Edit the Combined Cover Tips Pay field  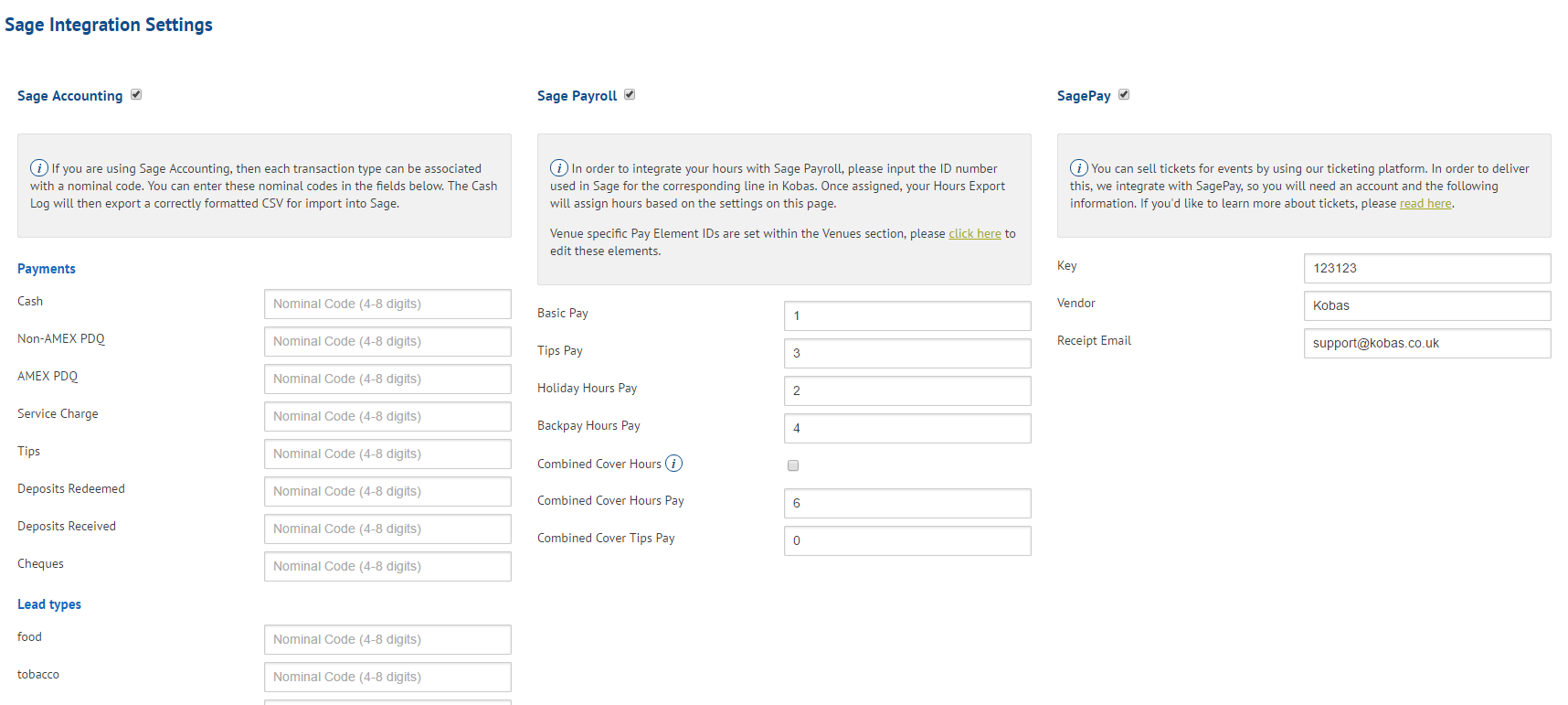coord(907,540)
